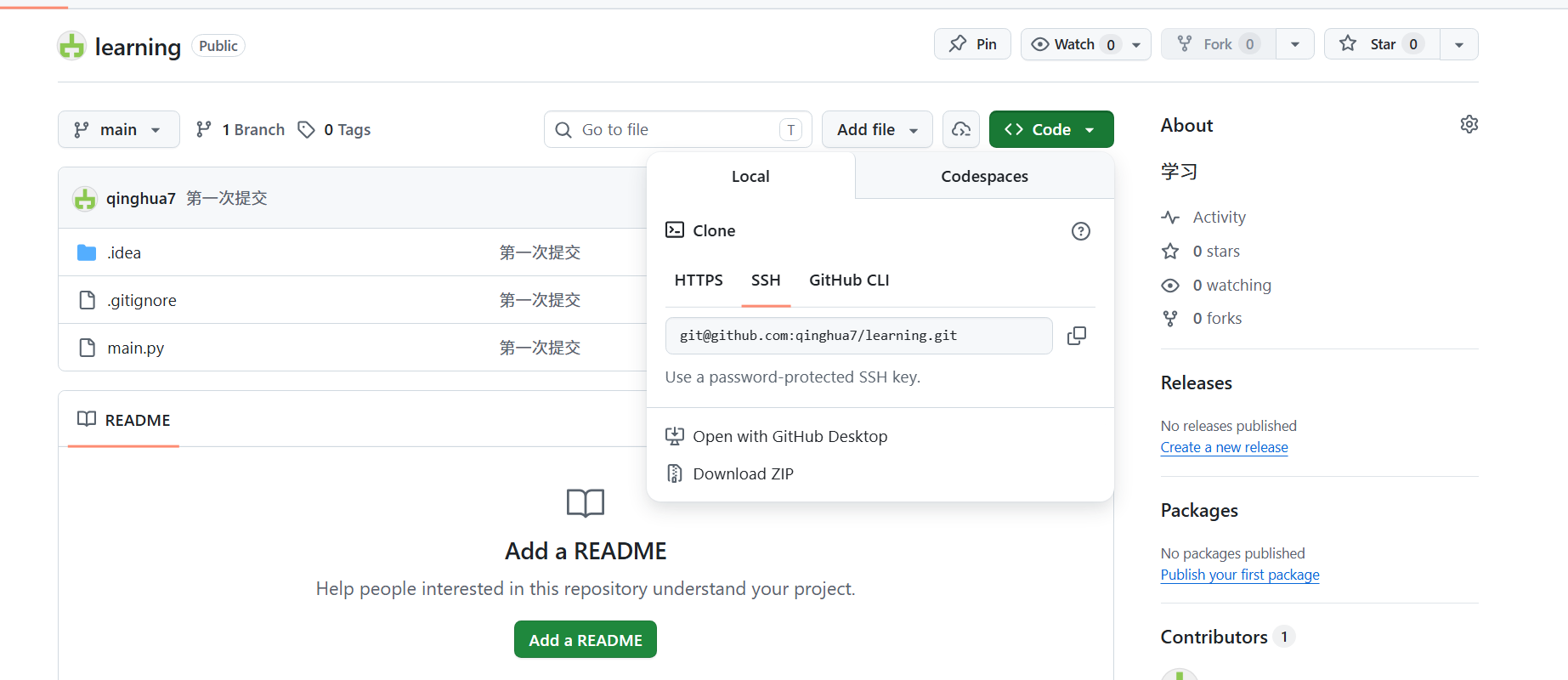Viewport: 1568px width, 680px height.
Task: Open the commit message on the .gitignore row
Action: [540, 300]
